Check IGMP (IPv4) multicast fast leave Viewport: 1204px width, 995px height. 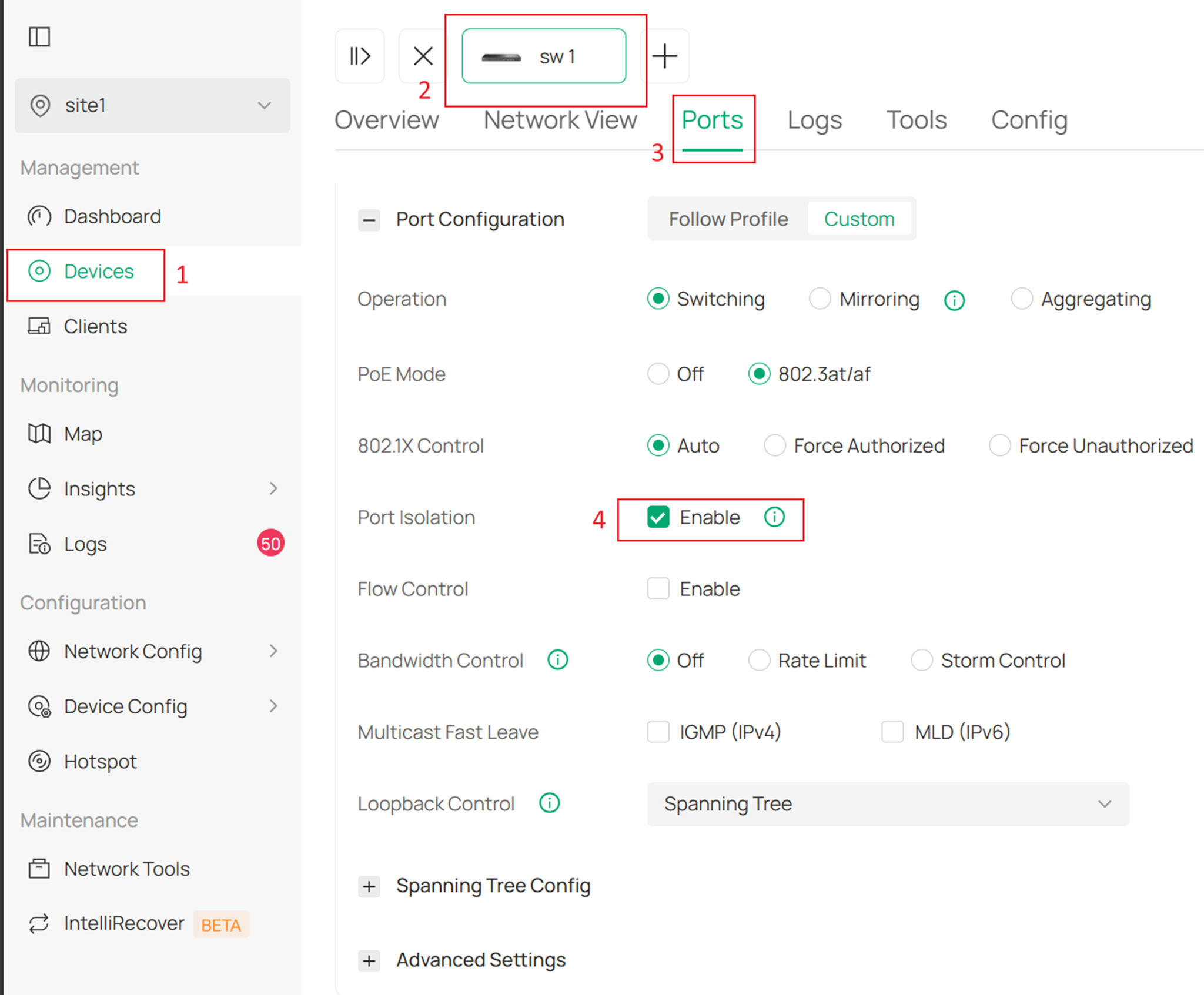658,732
